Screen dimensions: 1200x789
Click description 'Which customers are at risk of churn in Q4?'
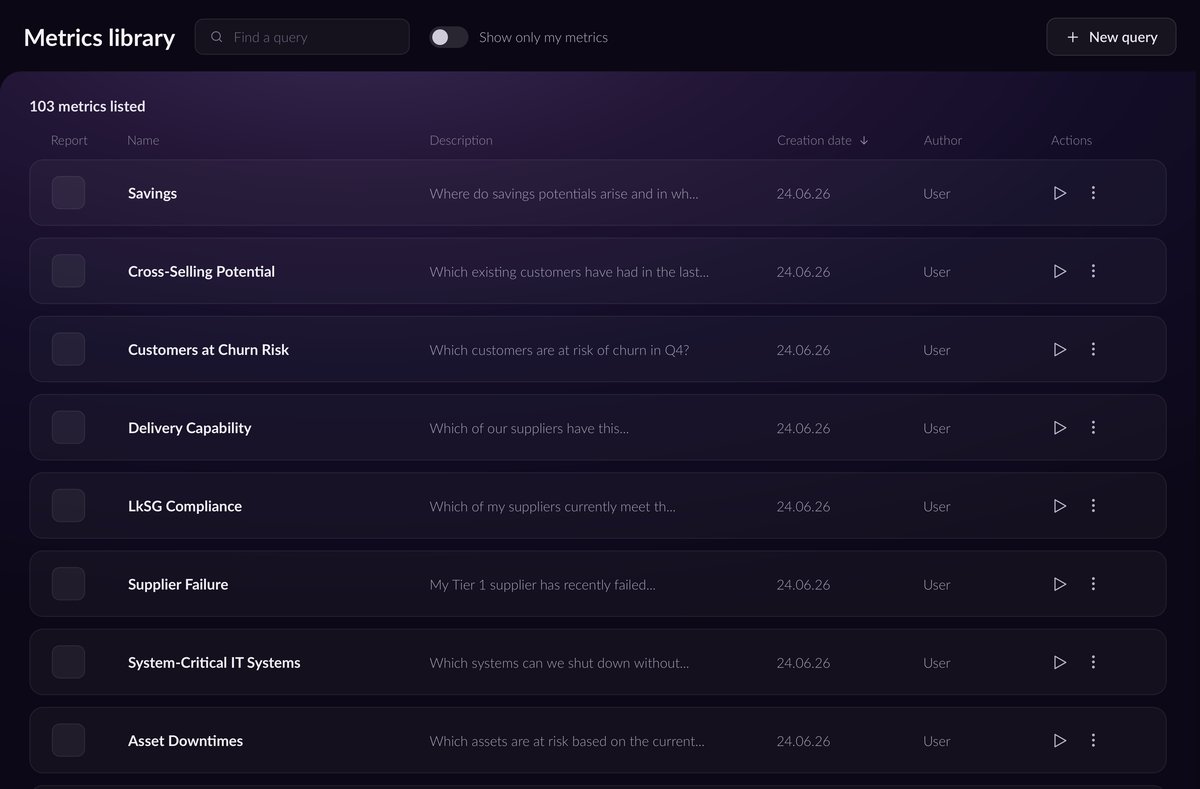[559, 349]
